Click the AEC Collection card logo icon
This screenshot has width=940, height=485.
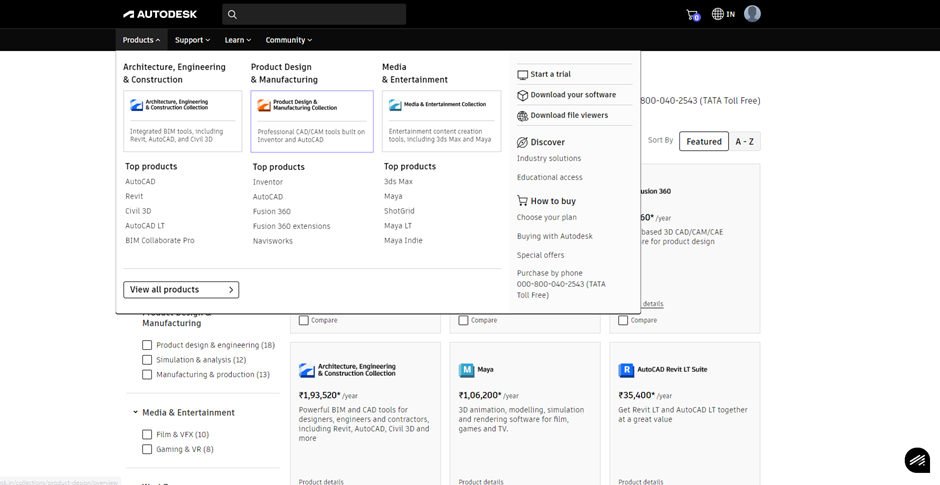pyautogui.click(x=306, y=370)
